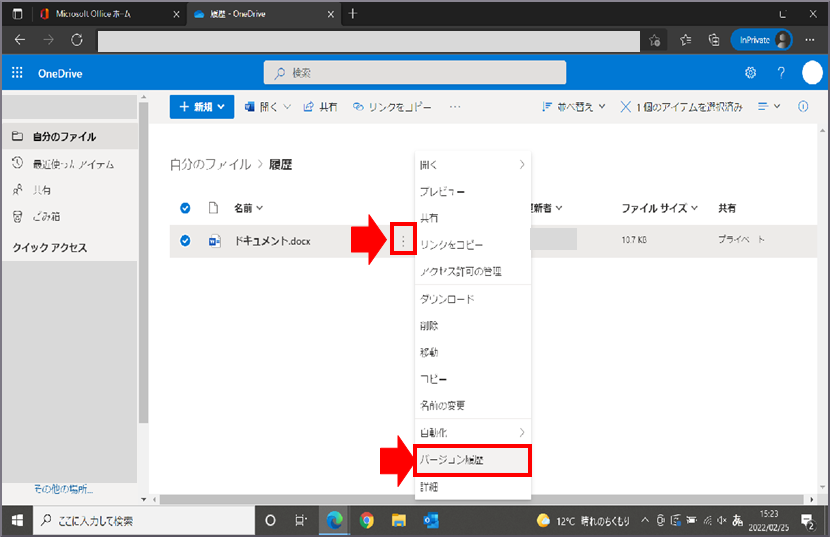Show hidden system tray icons

(x=645, y=521)
